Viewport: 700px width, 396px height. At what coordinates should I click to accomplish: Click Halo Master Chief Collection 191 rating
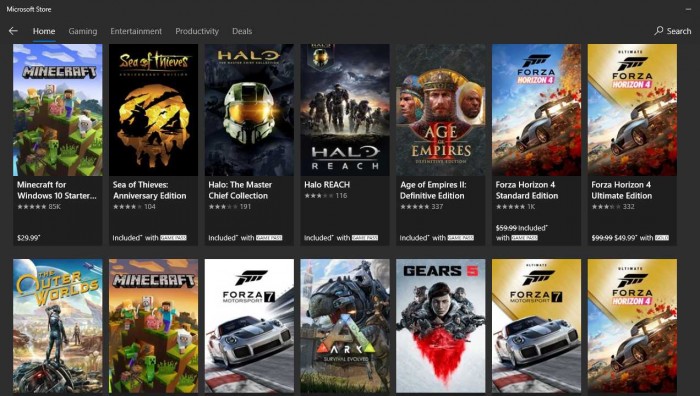pos(229,207)
